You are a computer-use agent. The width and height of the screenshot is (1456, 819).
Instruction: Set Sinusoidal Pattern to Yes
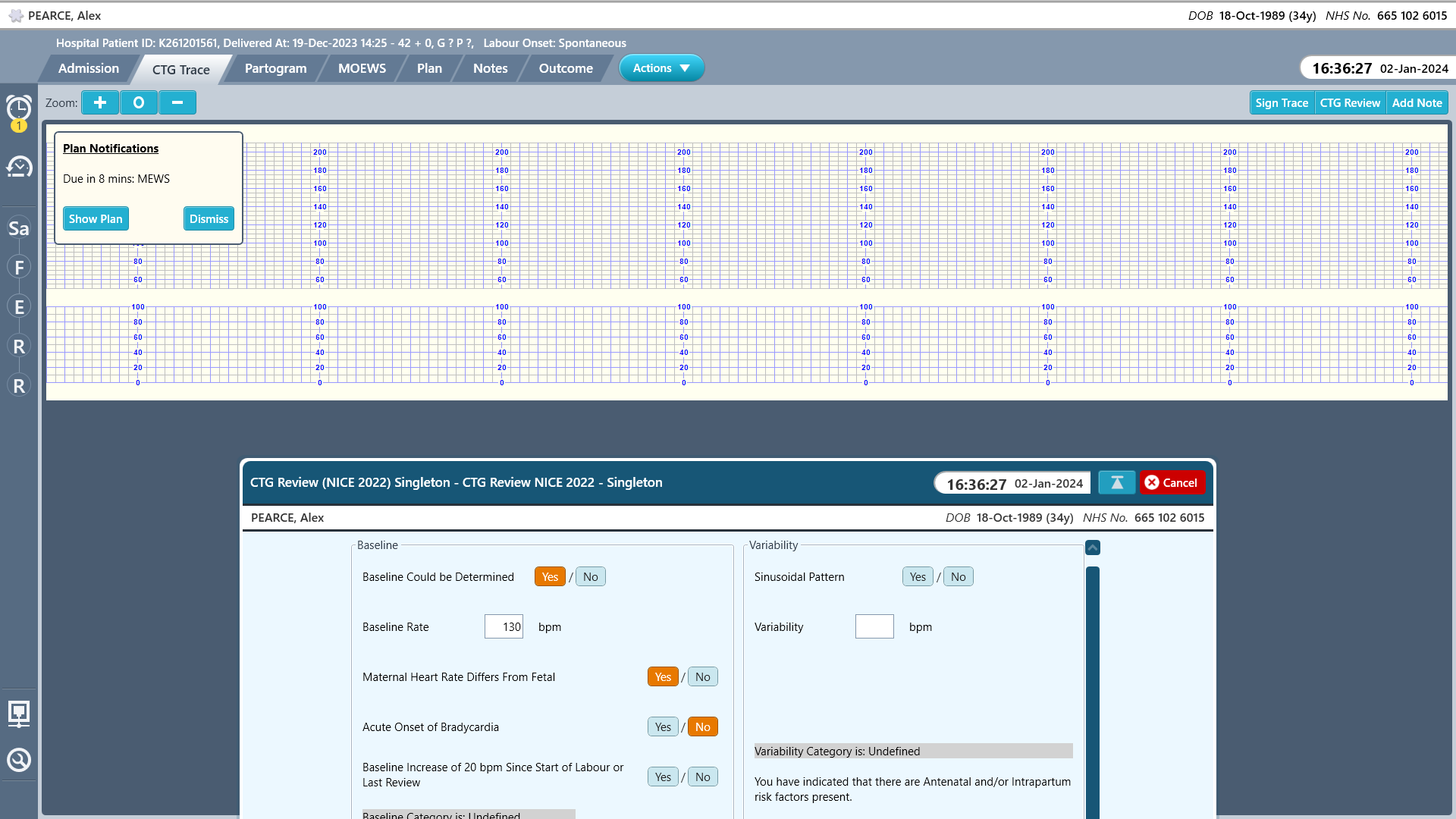pyautogui.click(x=918, y=577)
